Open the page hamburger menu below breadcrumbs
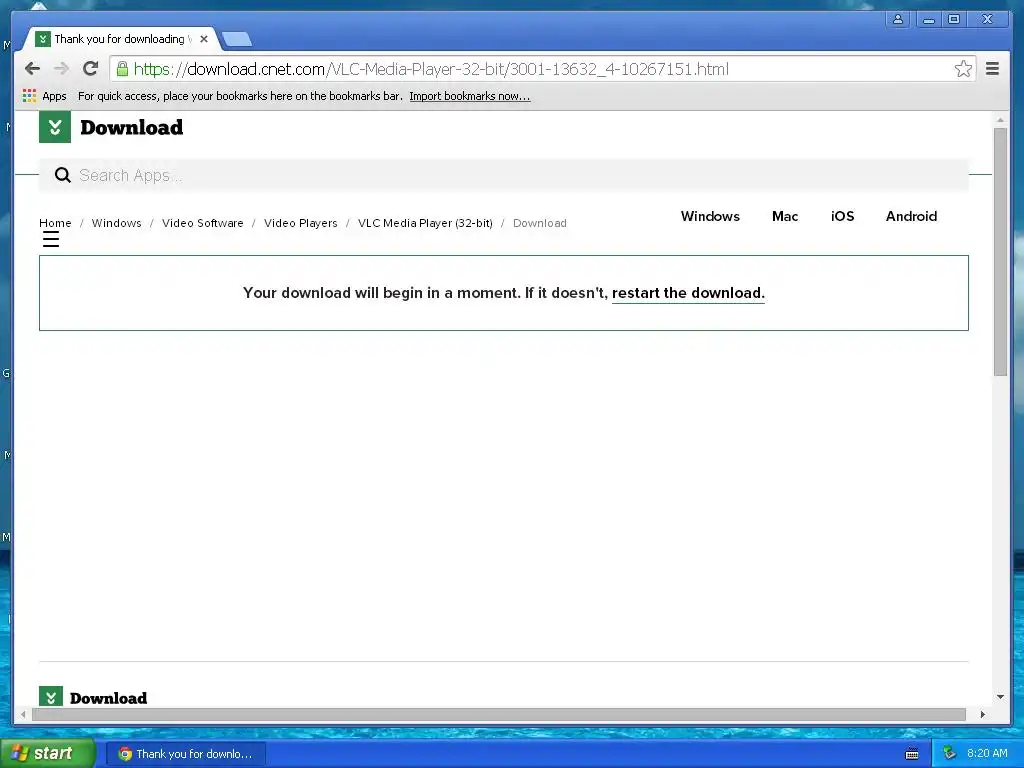 (x=51, y=240)
